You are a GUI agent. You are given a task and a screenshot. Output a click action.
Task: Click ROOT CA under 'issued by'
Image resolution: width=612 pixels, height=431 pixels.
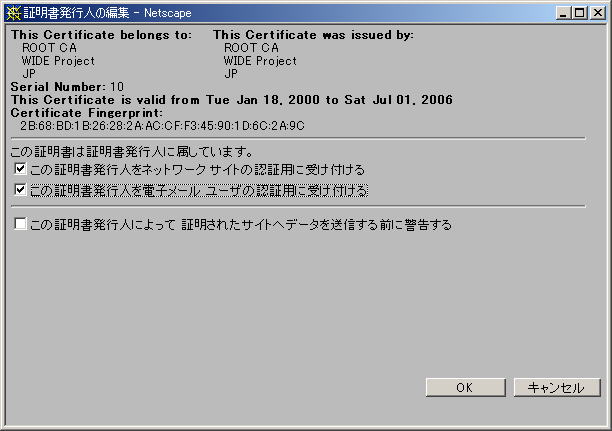[x=251, y=48]
